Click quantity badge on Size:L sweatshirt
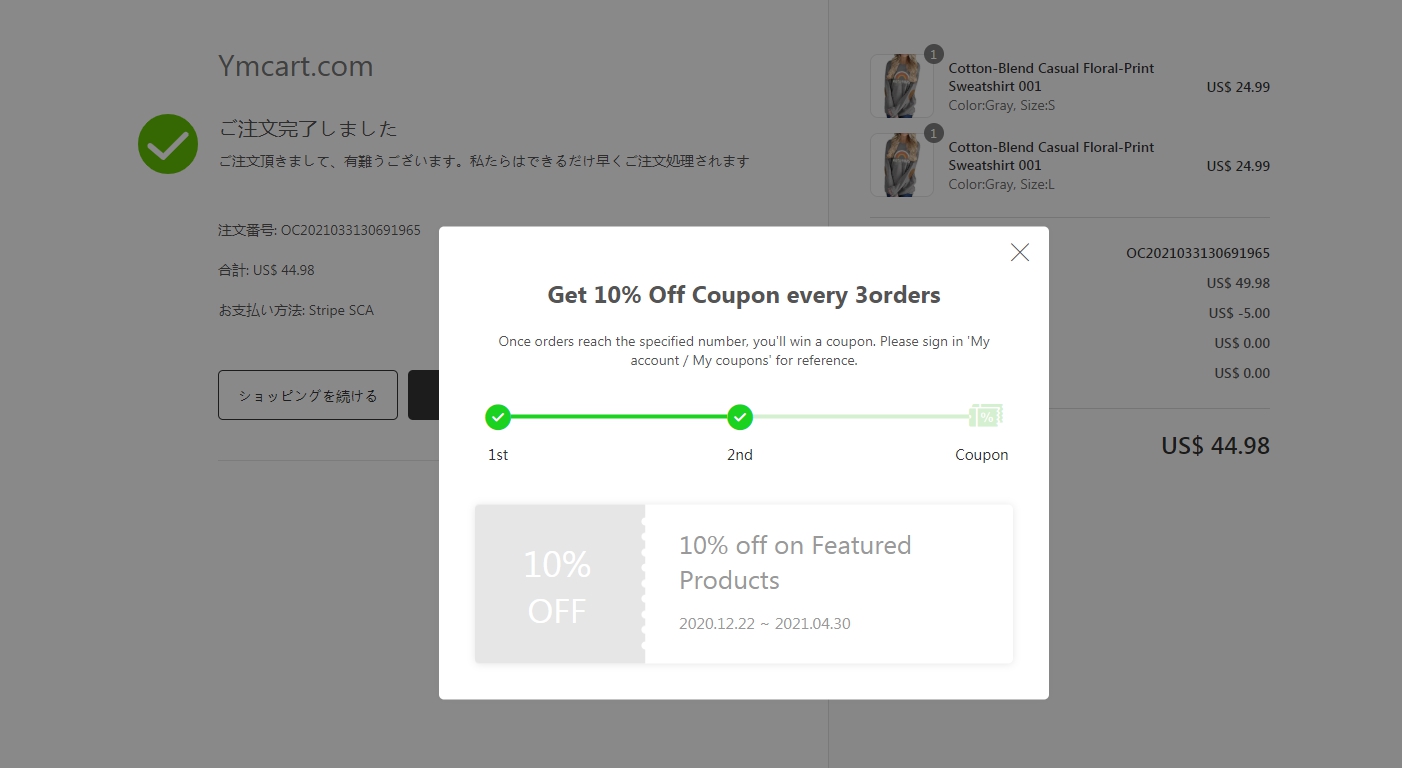The height and width of the screenshot is (768, 1402). 933,133
